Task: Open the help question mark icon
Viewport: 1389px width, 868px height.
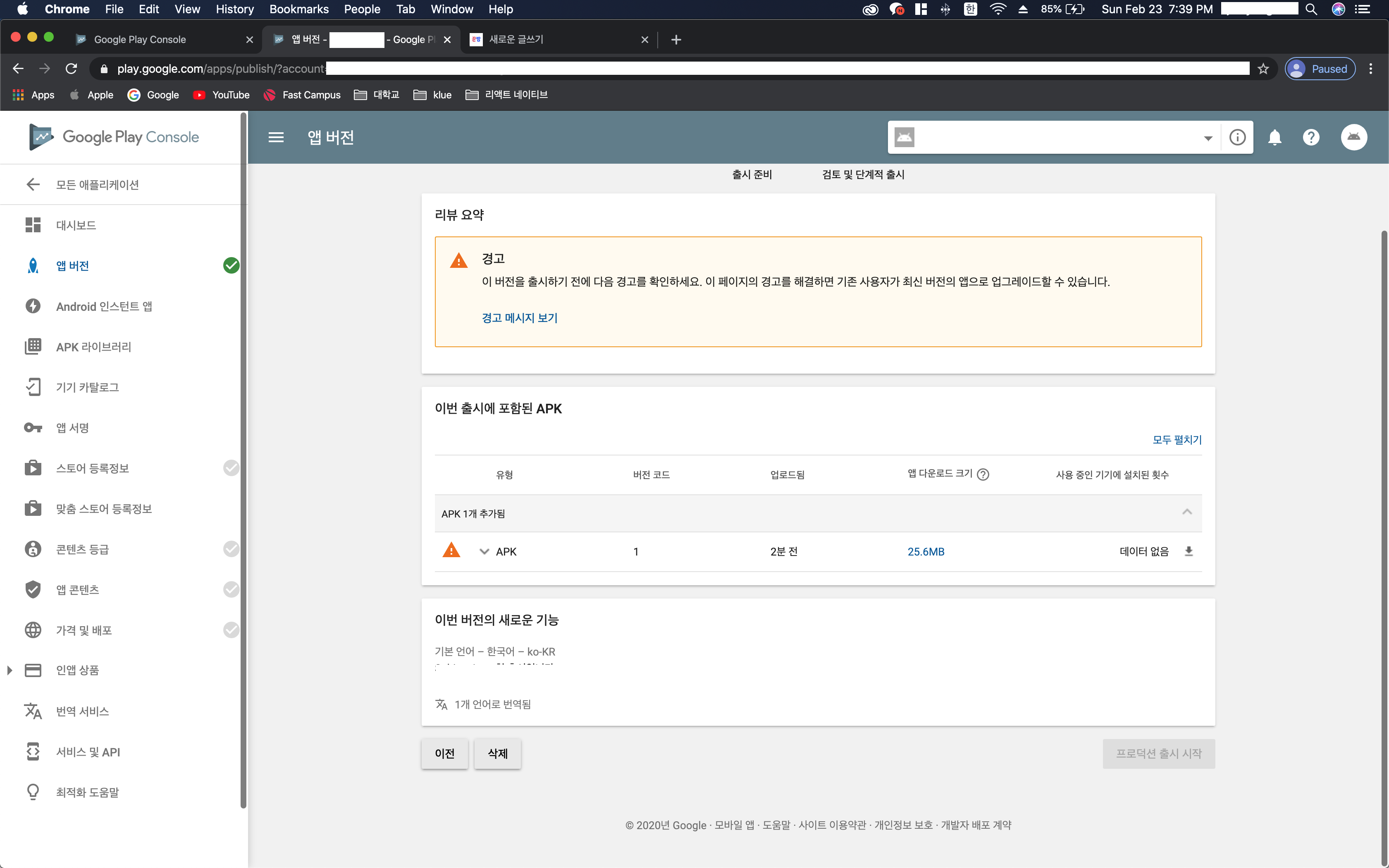Action: [1311, 137]
